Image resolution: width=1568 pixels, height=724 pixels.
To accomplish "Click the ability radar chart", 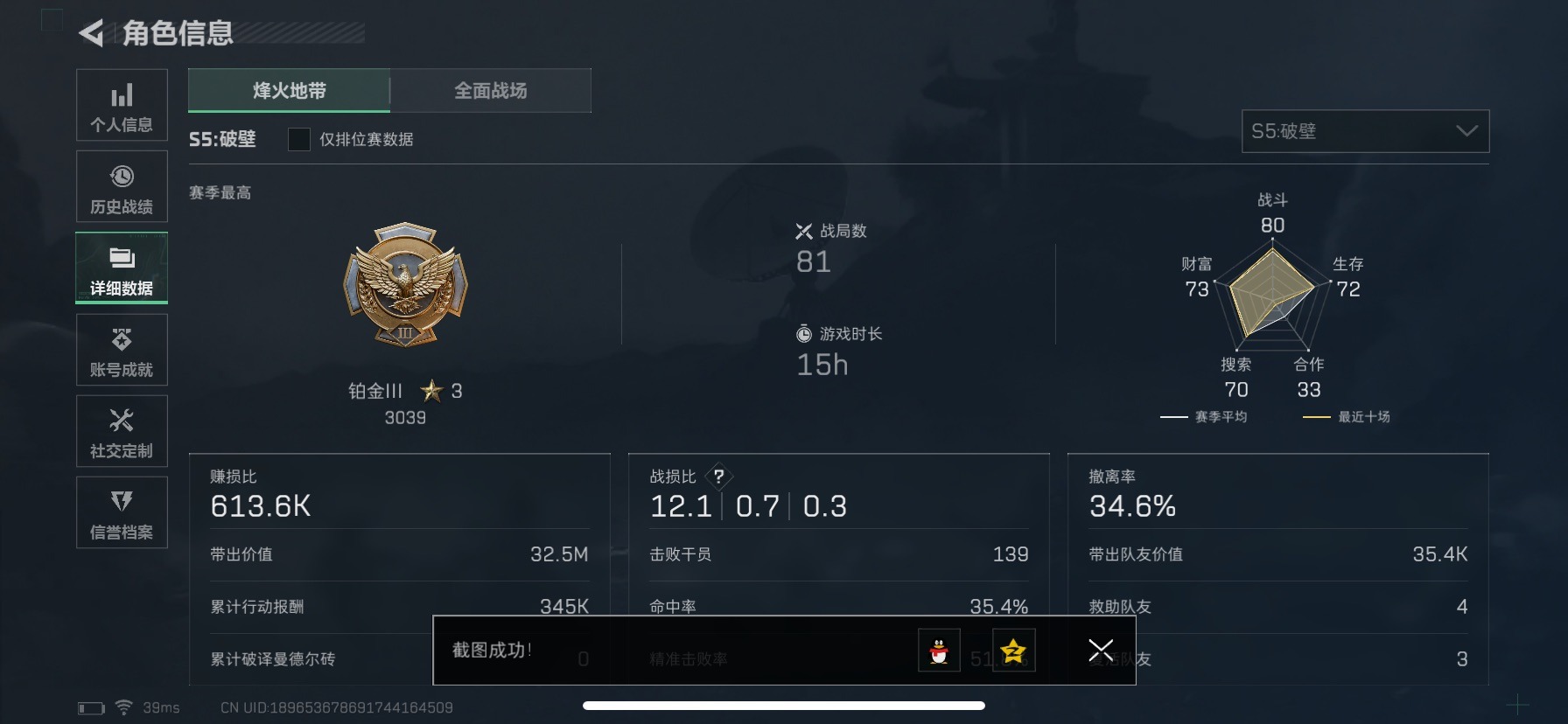I will (1272, 297).
